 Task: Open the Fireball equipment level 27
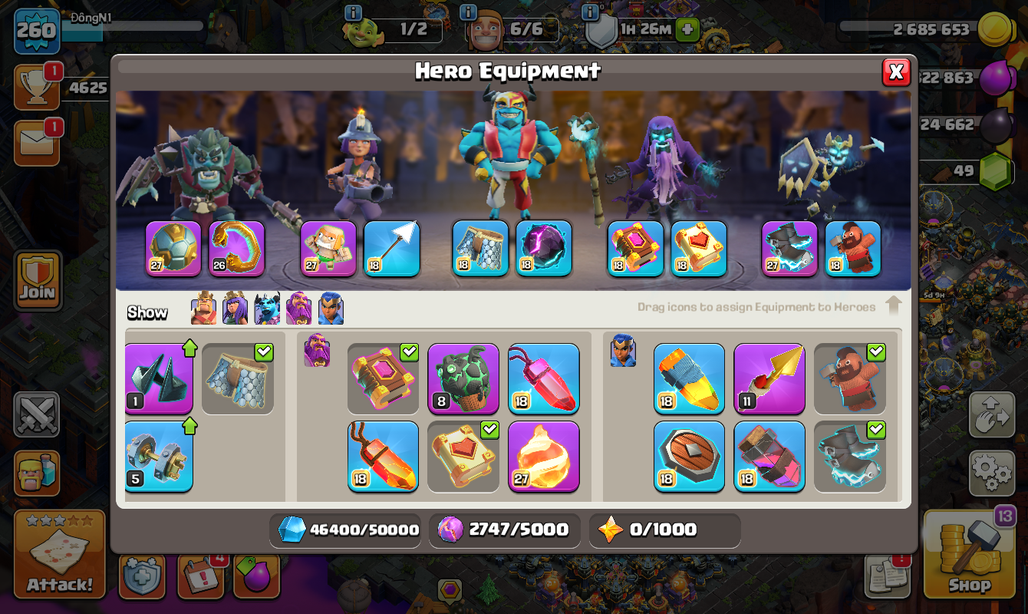click(544, 456)
